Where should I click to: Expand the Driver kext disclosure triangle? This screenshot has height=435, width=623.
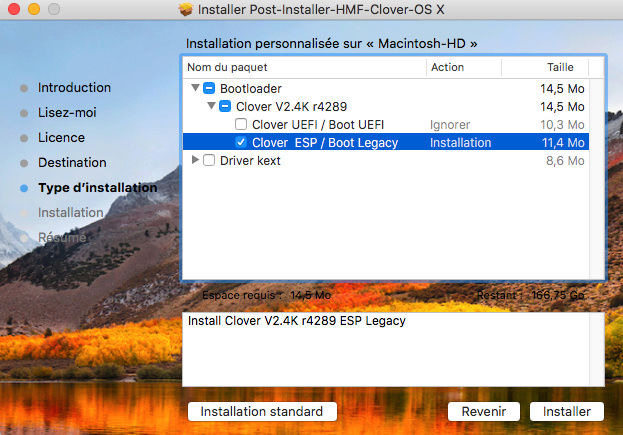(x=195, y=160)
